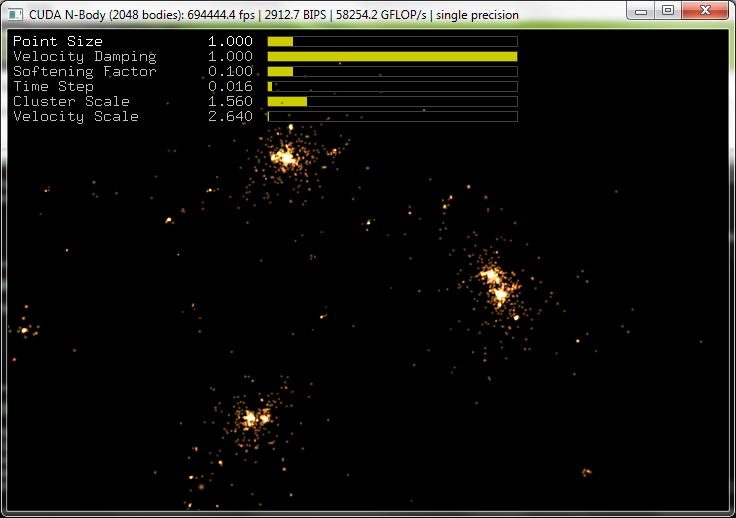The width and height of the screenshot is (736, 518).
Task: Click the star cluster on the right
Action: (x=497, y=284)
